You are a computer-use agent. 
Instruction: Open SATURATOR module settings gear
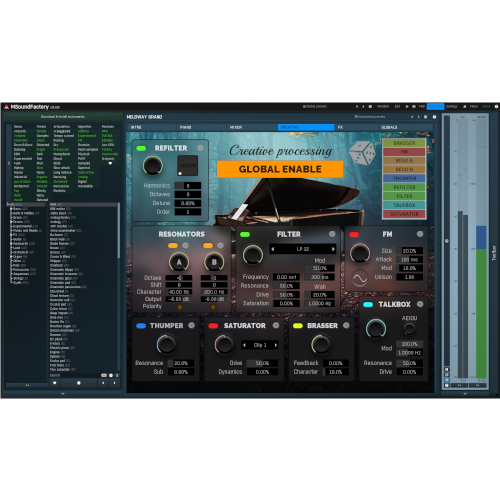[x=276, y=325]
